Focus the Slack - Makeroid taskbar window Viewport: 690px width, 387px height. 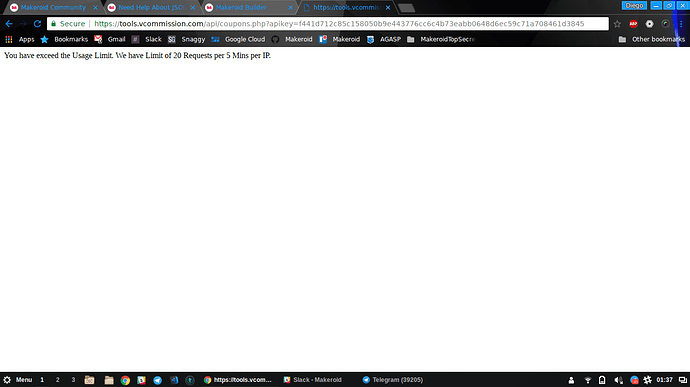click(x=313, y=380)
